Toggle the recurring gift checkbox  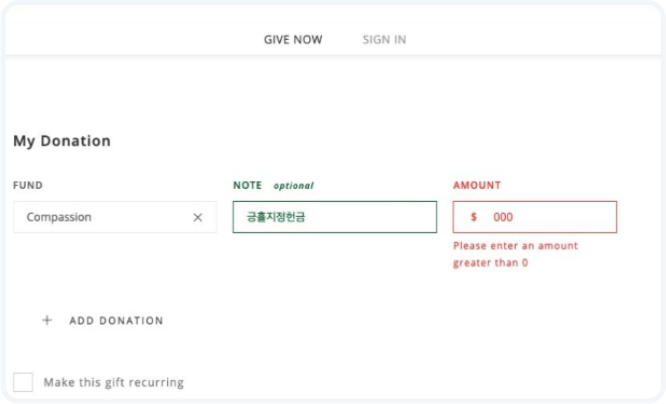(x=23, y=382)
